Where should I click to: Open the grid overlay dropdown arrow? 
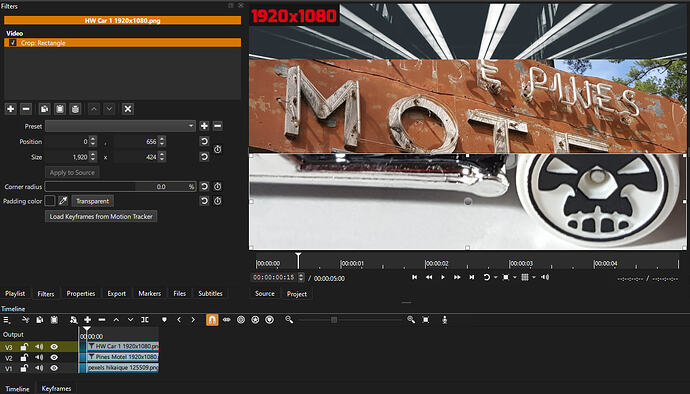534,277
